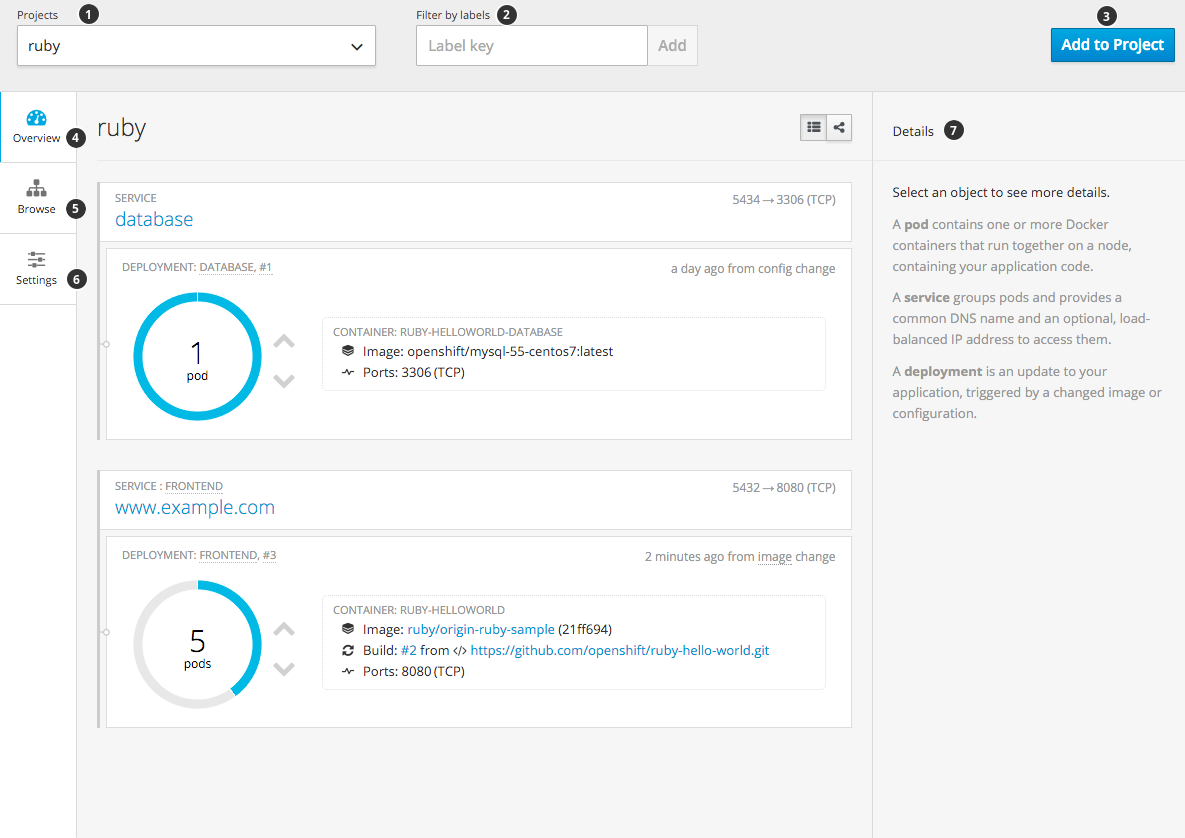
Task: Switch to topology view with the share icon
Action: tap(839, 127)
